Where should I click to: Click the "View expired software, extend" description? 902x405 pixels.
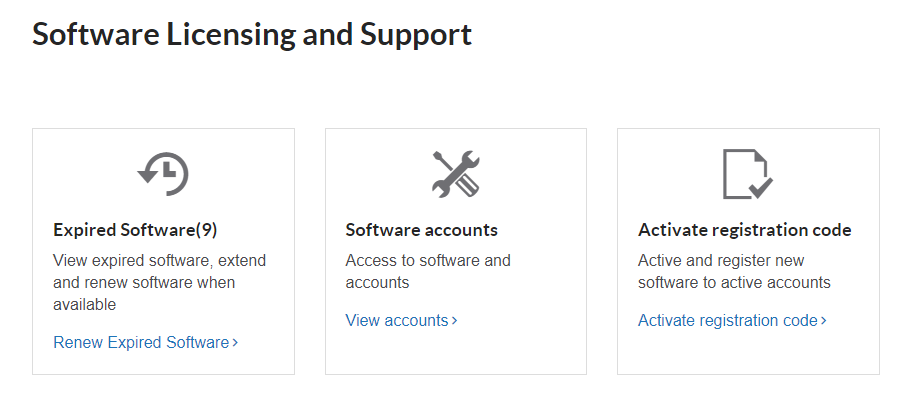click(x=159, y=260)
